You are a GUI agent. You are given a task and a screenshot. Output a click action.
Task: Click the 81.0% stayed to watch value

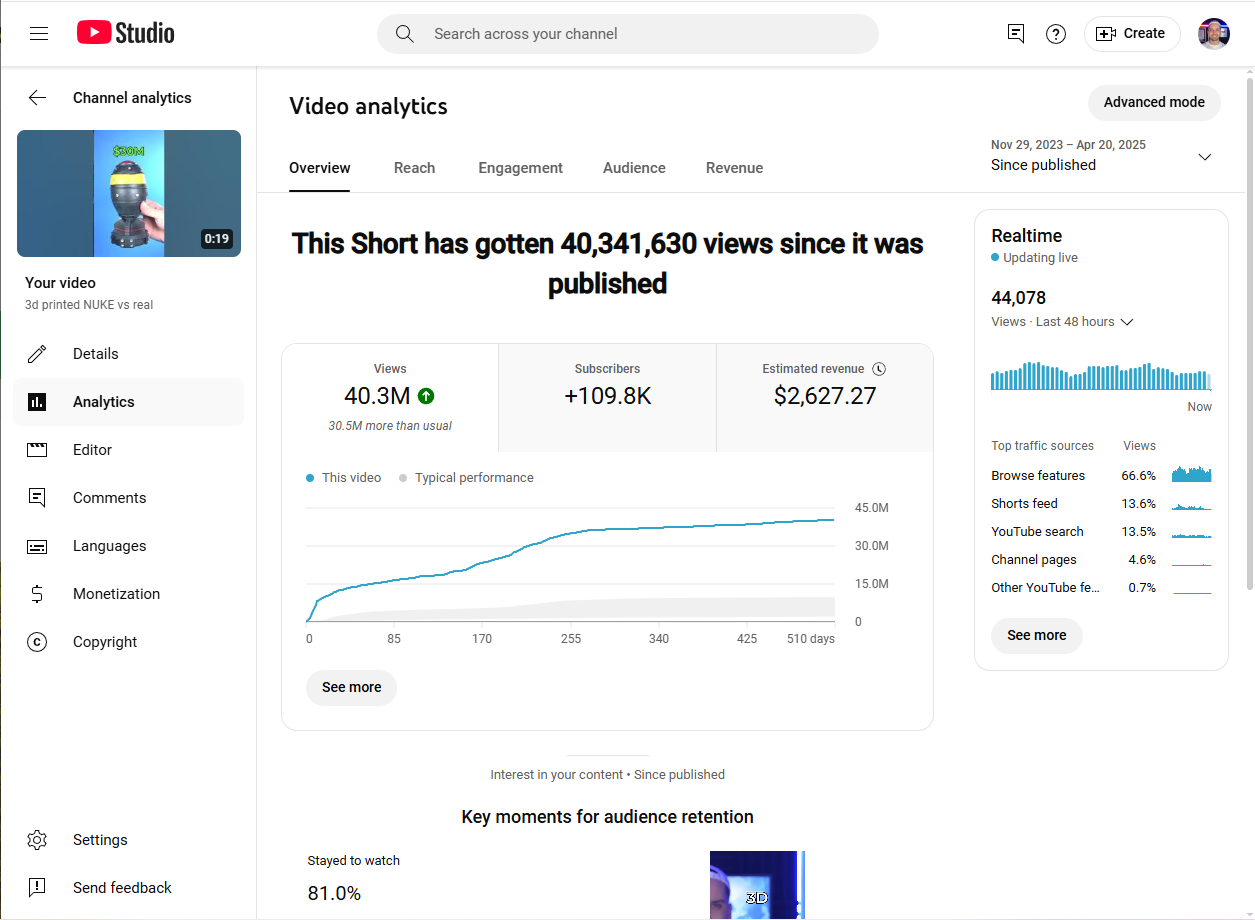point(334,893)
